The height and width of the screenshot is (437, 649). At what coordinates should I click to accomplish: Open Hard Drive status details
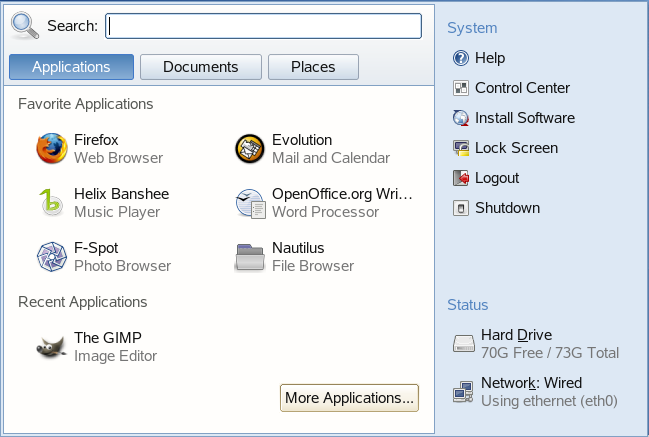tap(464, 344)
